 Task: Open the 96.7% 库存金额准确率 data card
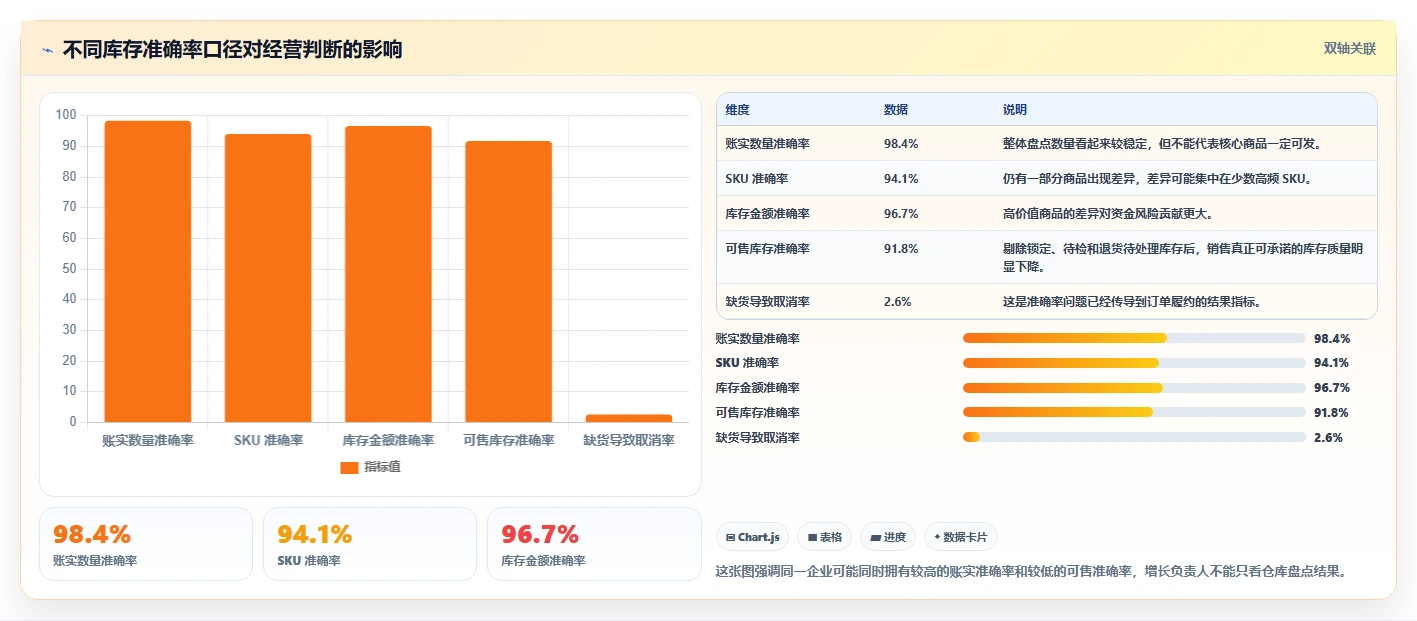pos(594,544)
